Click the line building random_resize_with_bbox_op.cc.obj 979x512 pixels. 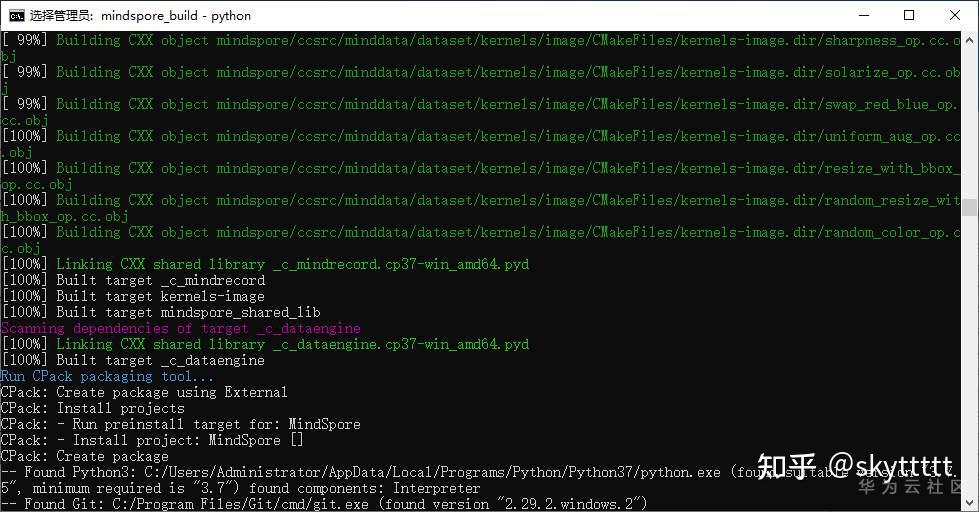click(x=481, y=208)
